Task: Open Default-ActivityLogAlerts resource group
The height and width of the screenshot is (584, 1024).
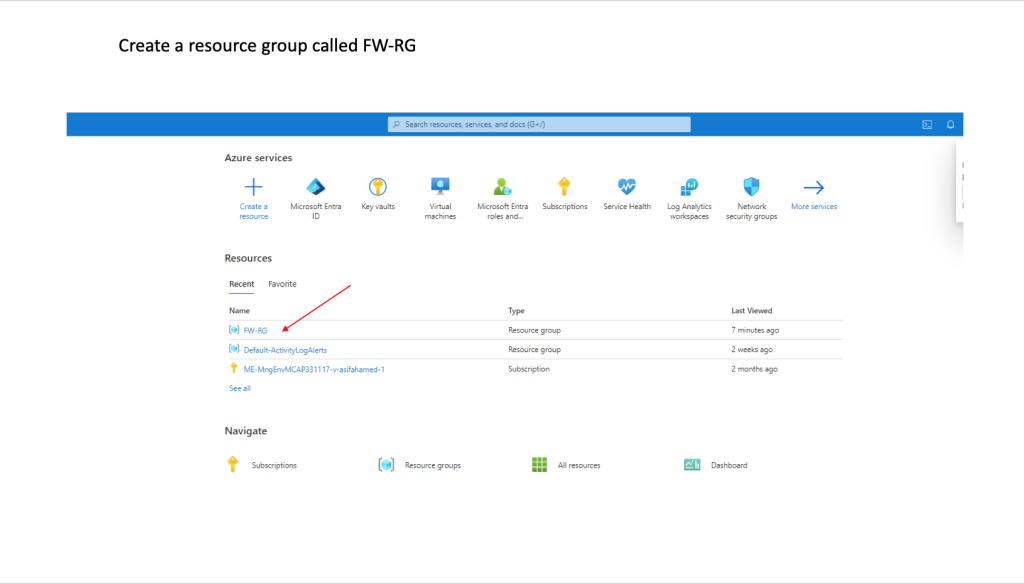Action: 285,350
